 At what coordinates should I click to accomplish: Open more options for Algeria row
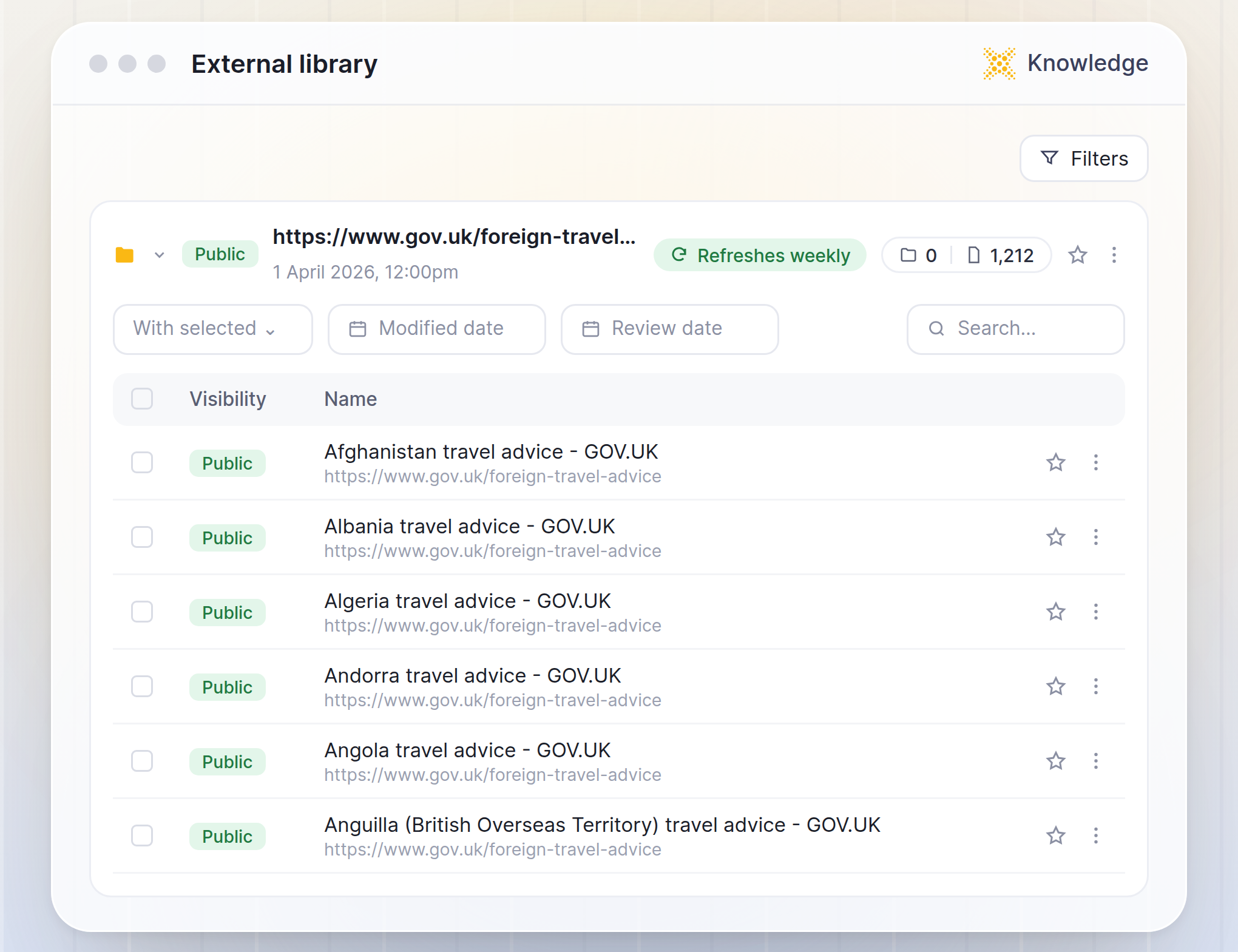[x=1096, y=612]
